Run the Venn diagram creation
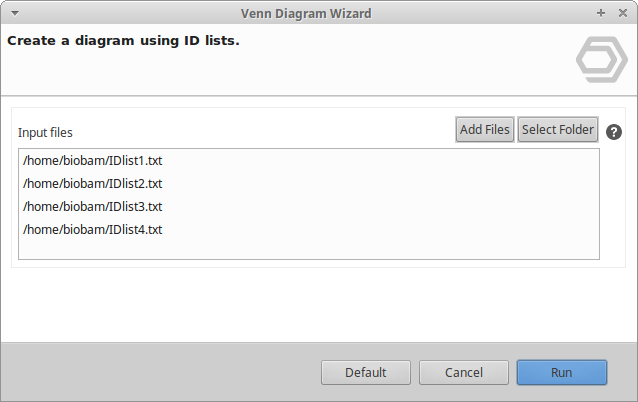 [562, 372]
